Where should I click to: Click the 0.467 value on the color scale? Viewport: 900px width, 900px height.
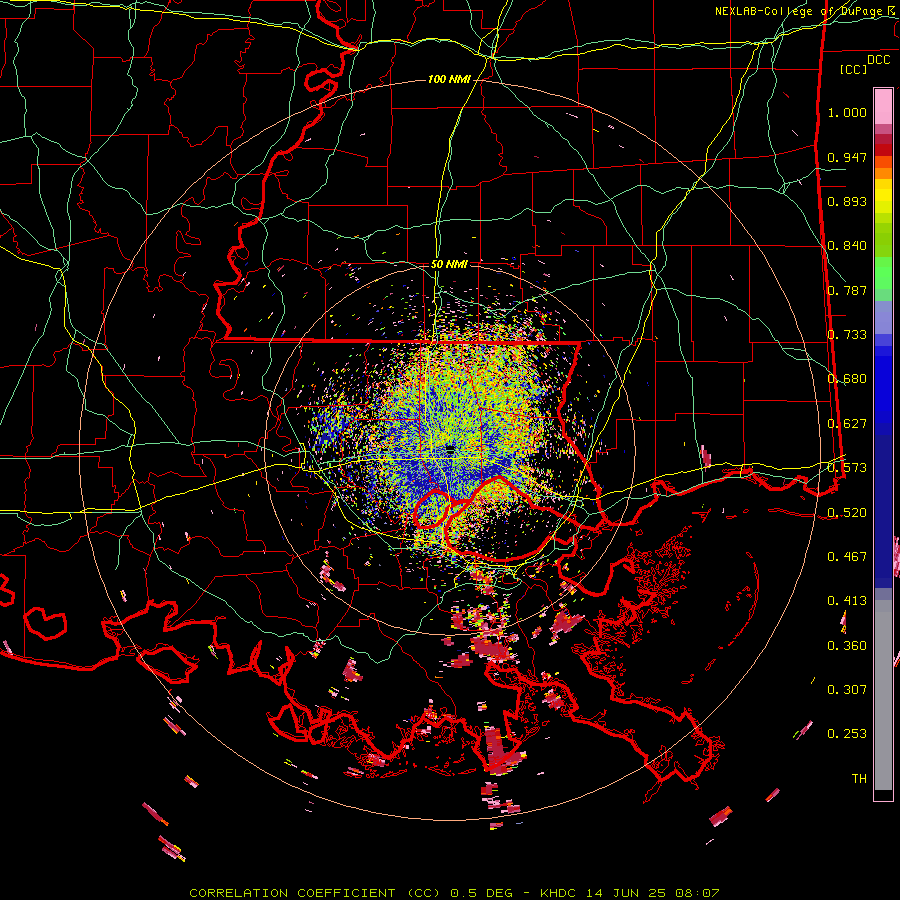coord(847,557)
